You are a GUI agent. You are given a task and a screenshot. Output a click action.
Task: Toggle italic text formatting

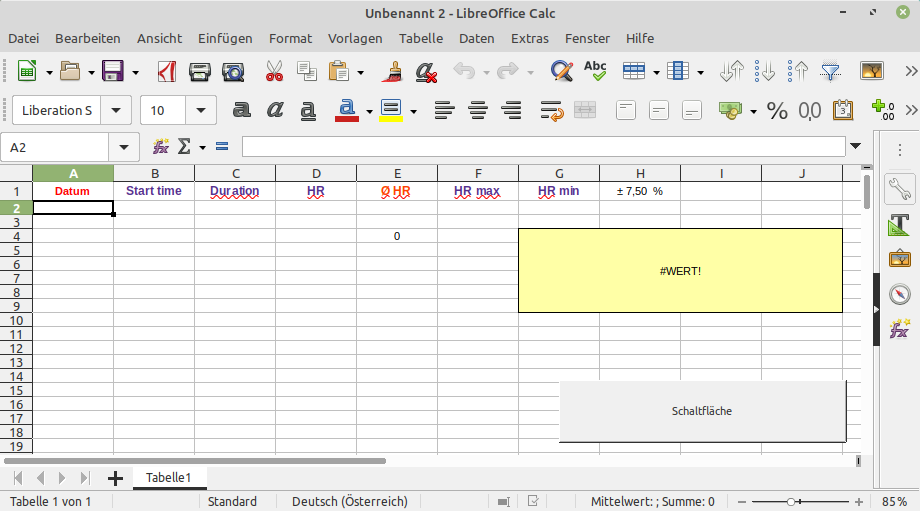[275, 110]
